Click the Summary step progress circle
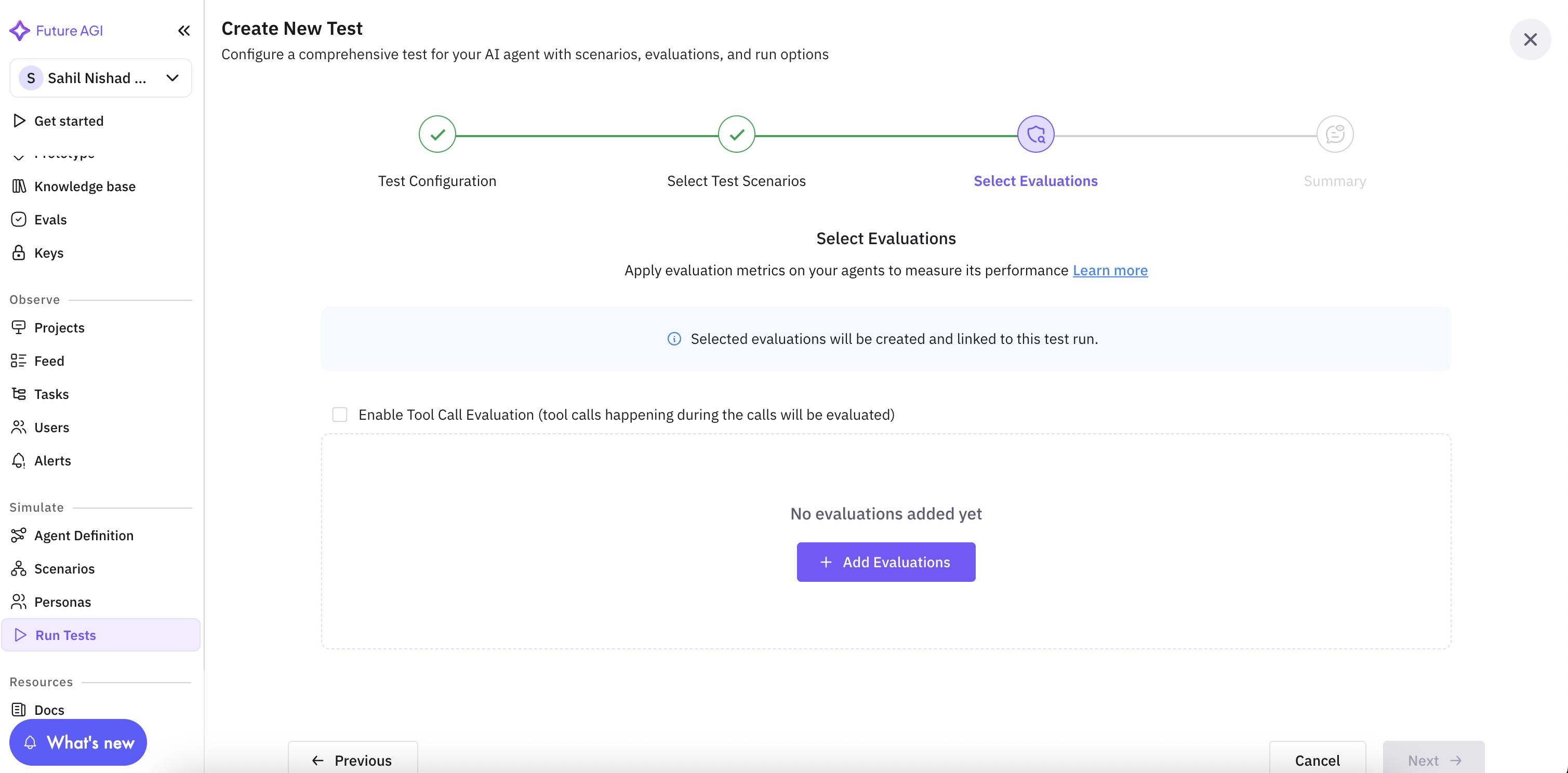This screenshot has height=773, width=1568. [1335, 134]
